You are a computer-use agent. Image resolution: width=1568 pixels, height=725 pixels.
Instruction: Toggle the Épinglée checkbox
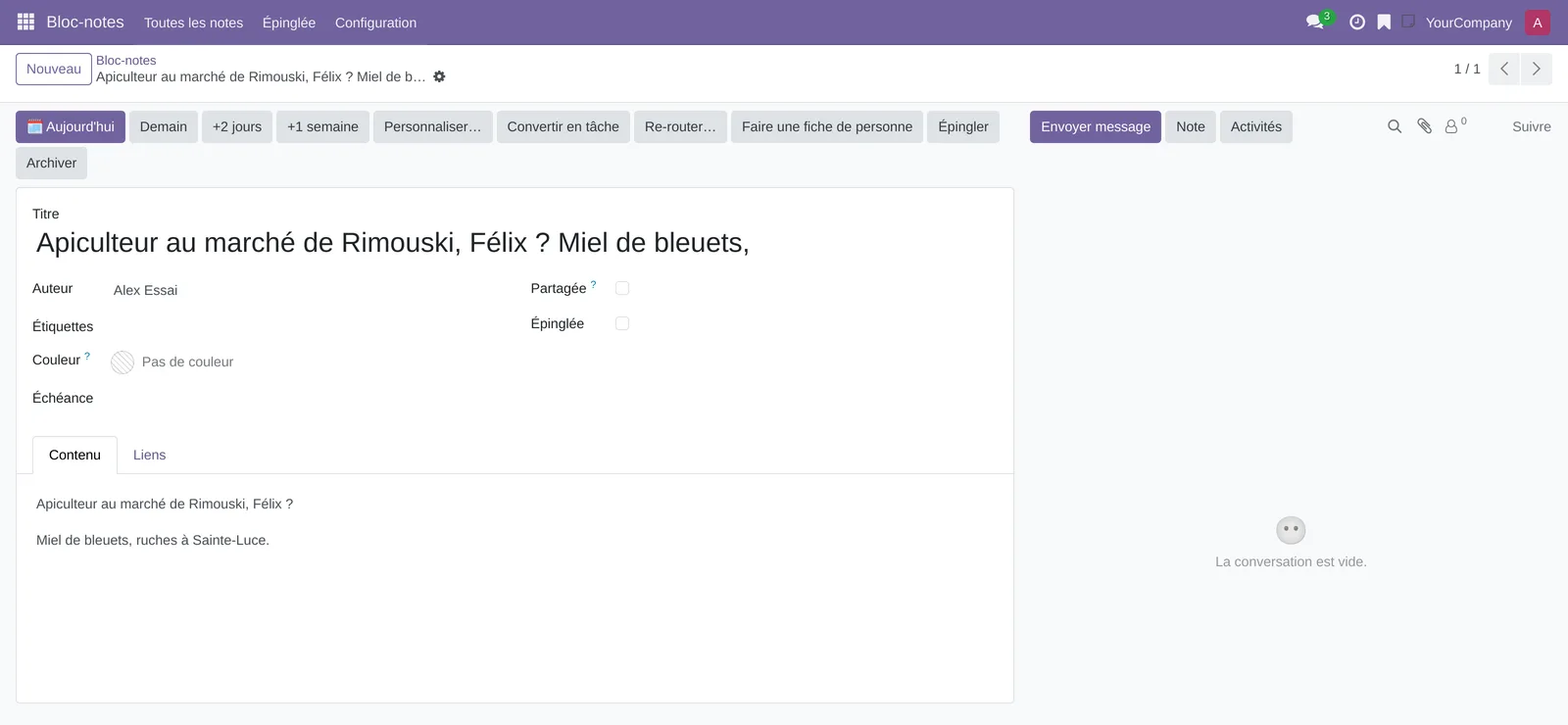click(x=622, y=323)
